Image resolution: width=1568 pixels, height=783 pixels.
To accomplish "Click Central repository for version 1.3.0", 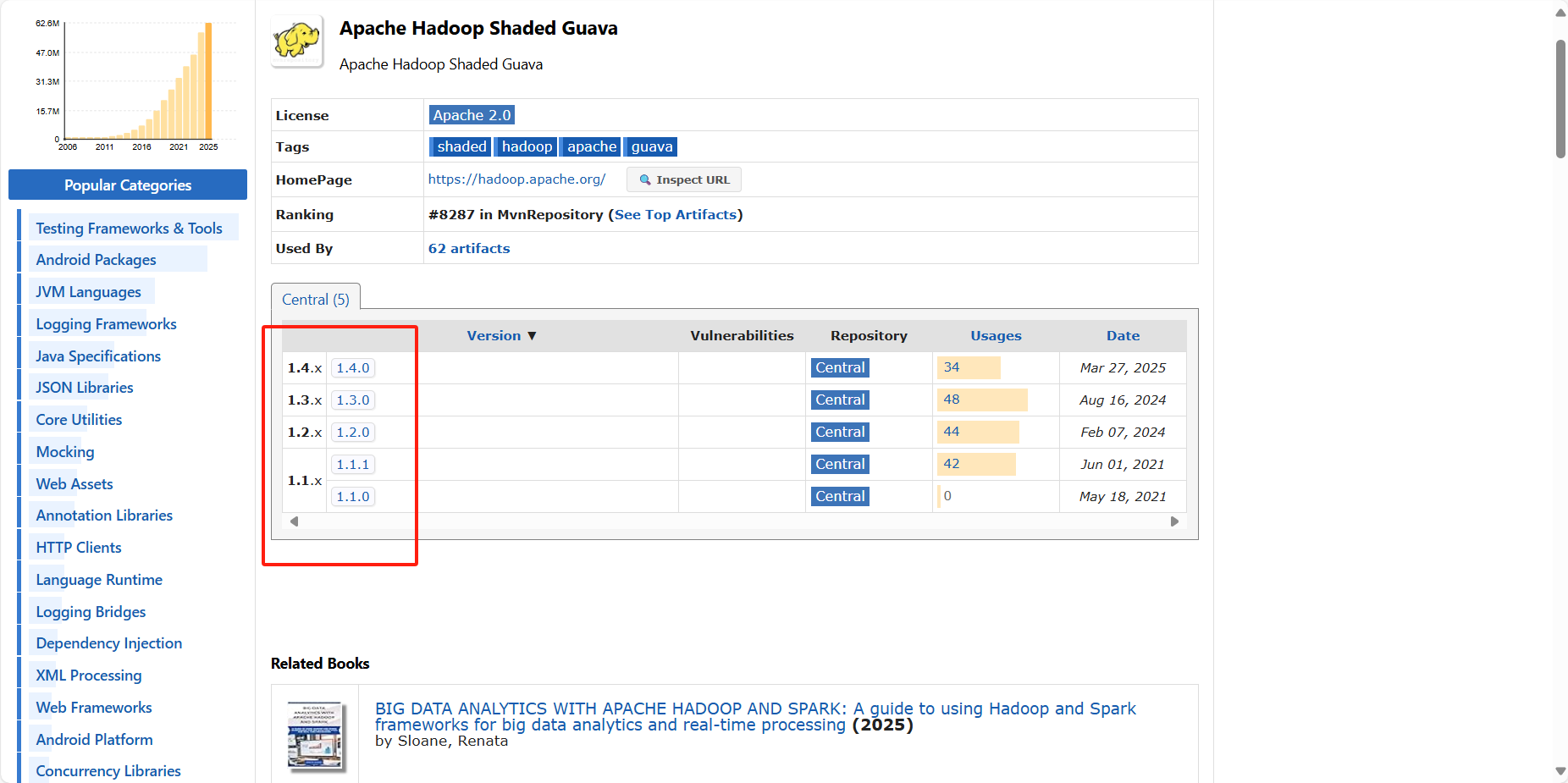I will (840, 400).
